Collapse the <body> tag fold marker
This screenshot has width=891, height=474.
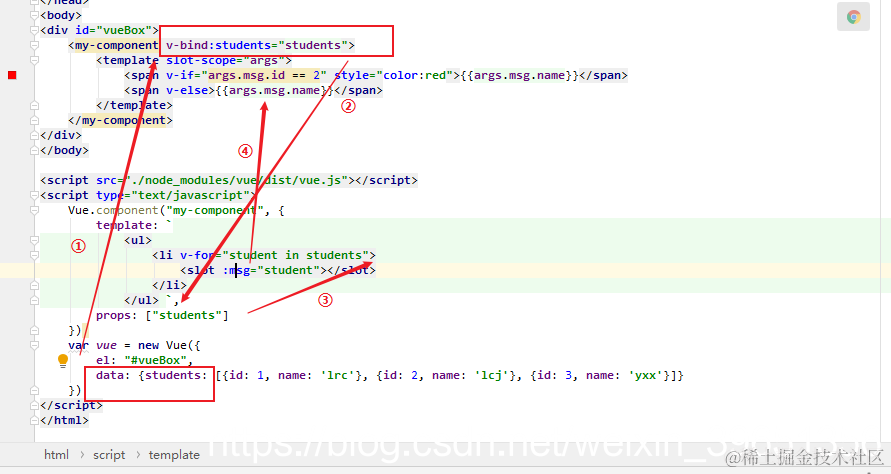(x=34, y=15)
